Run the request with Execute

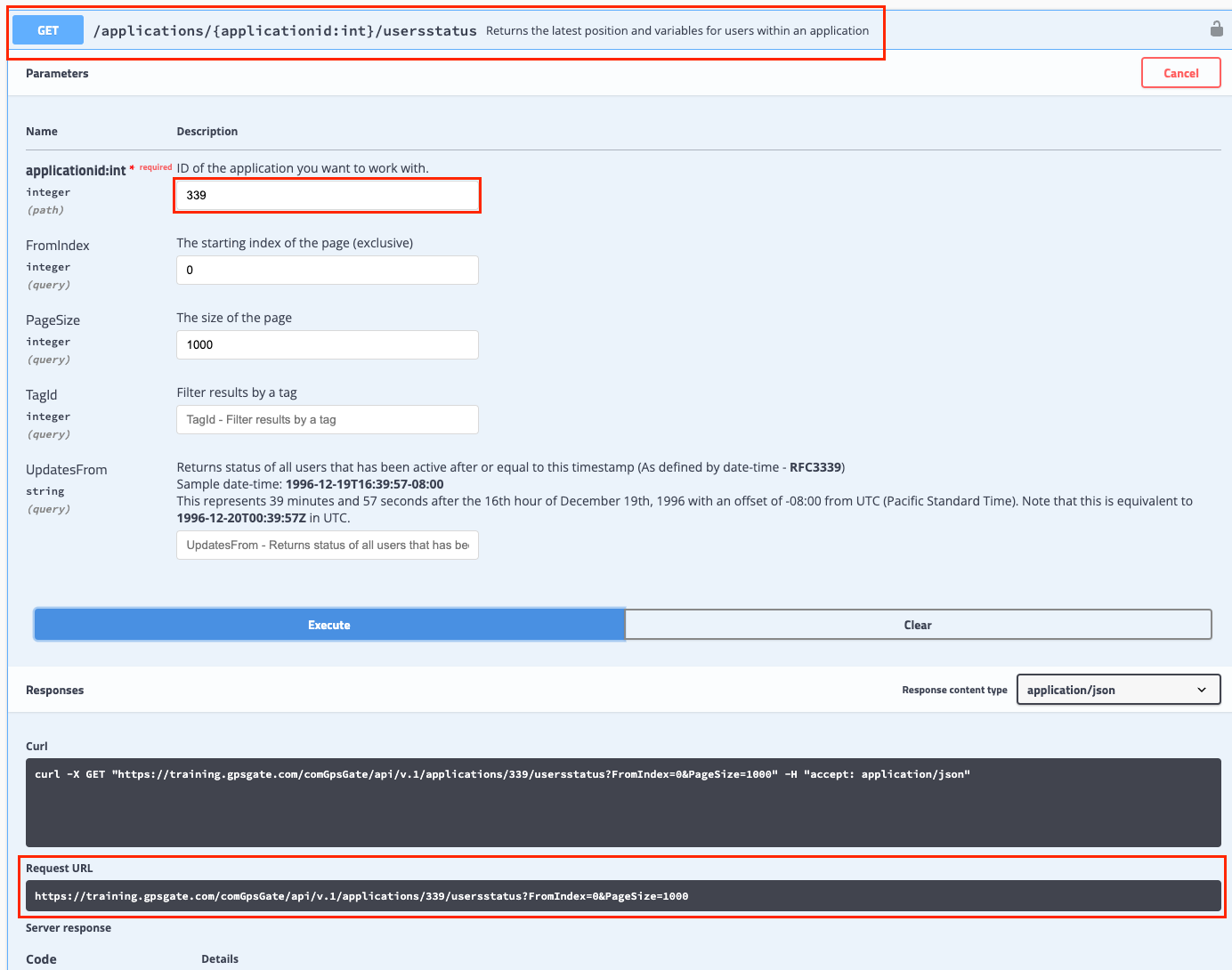pyautogui.click(x=329, y=625)
